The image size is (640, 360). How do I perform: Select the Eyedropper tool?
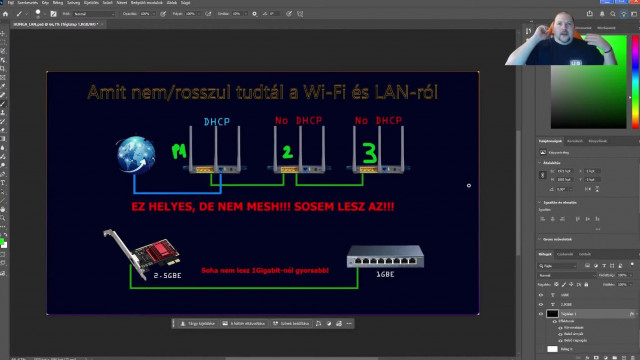tap(3, 86)
